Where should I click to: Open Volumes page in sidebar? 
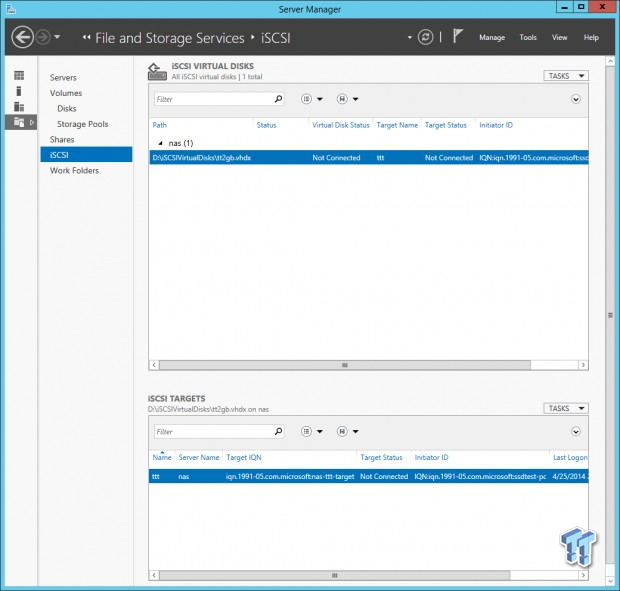tap(66, 93)
